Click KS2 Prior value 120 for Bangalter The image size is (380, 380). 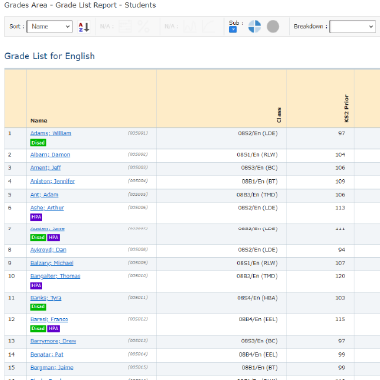point(340,276)
